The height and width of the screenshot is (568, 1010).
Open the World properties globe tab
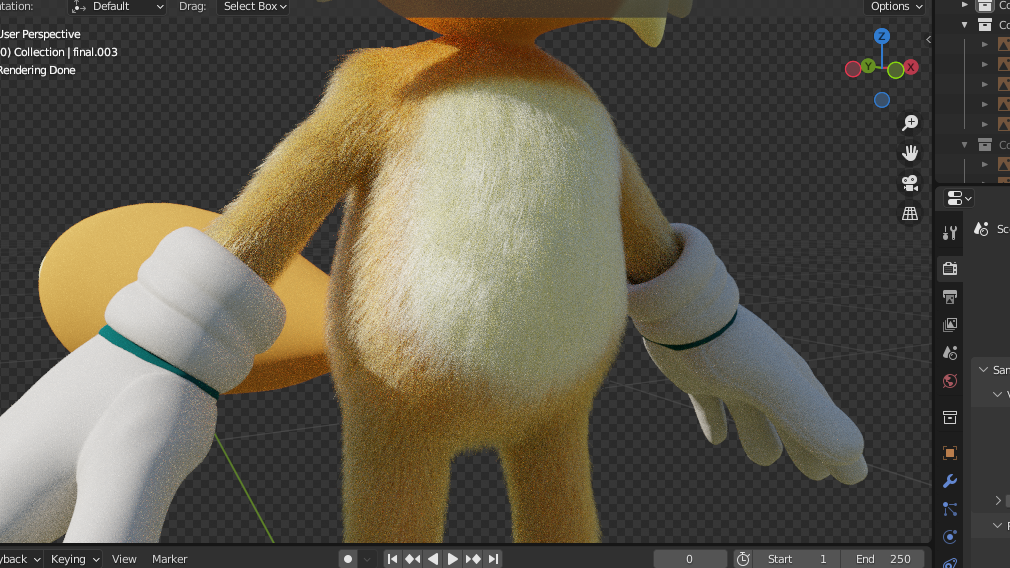(949, 381)
